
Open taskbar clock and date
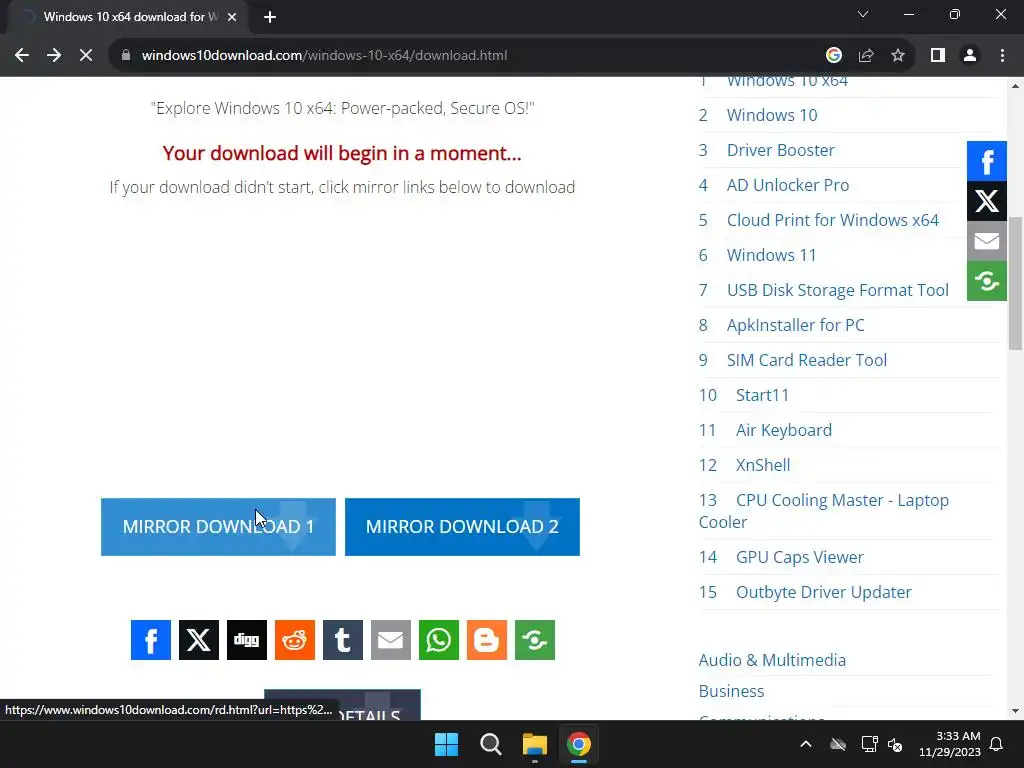(x=950, y=744)
